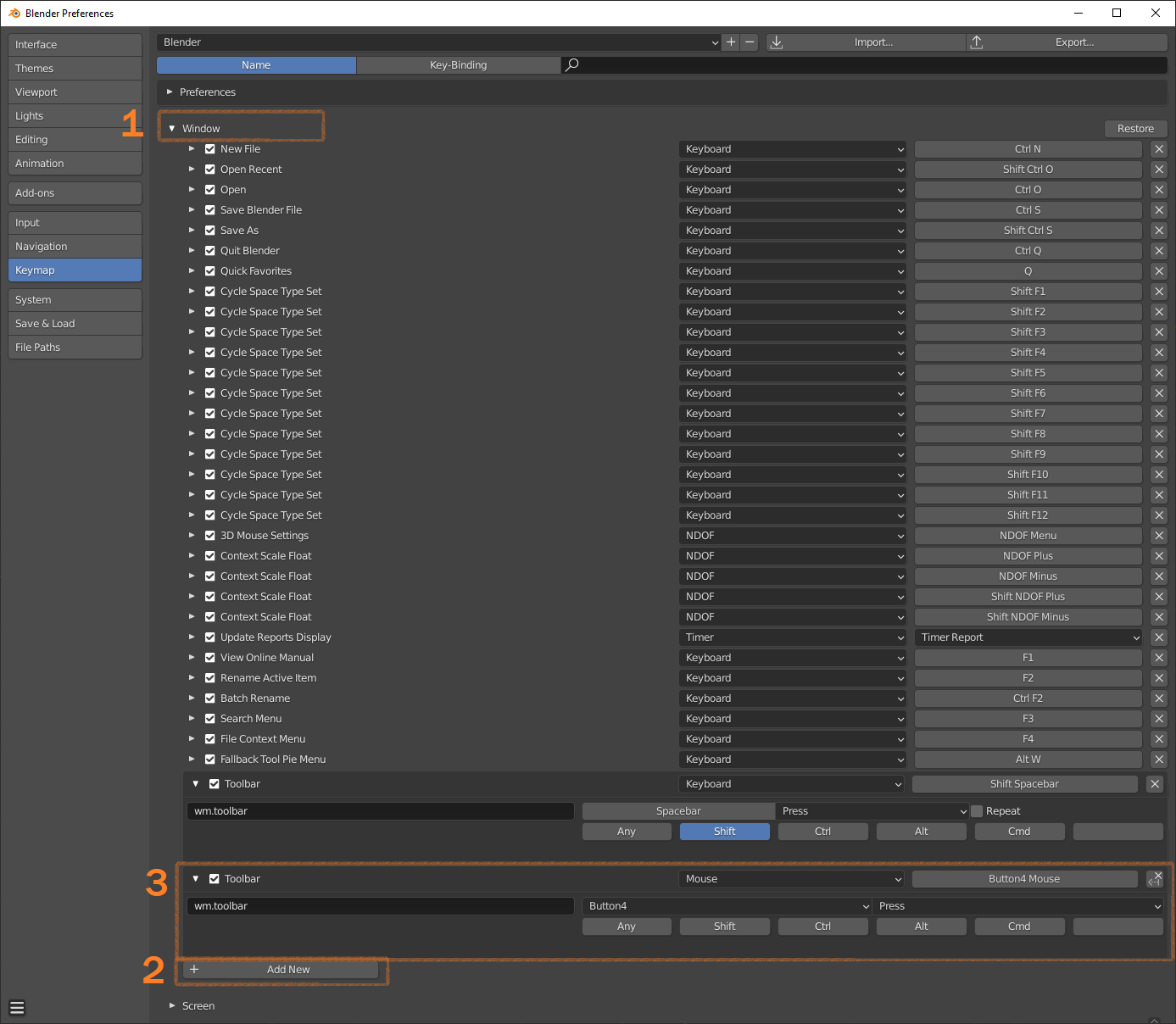Delete the Save As keymap item
The height and width of the screenshot is (1024, 1176).
pyautogui.click(x=1159, y=231)
